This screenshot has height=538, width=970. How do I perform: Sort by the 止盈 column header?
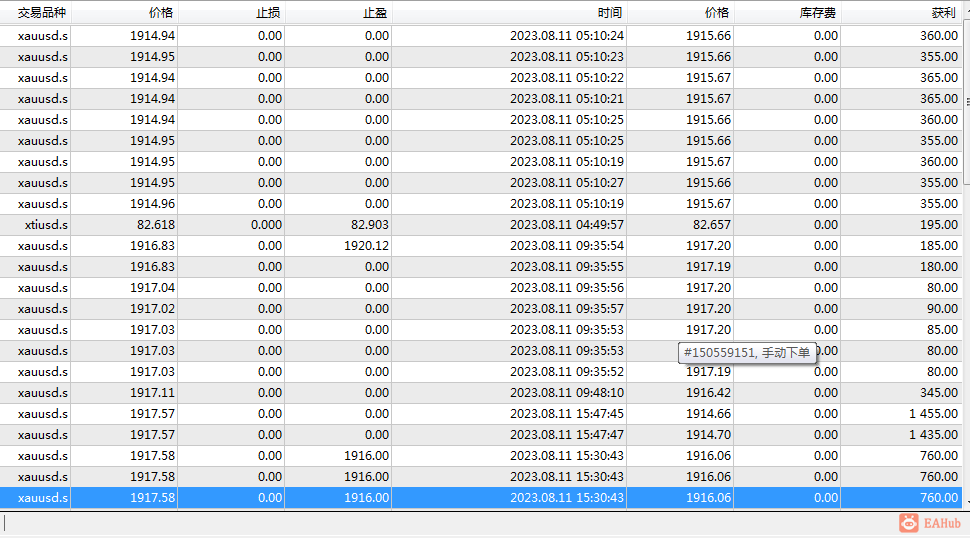coord(338,12)
